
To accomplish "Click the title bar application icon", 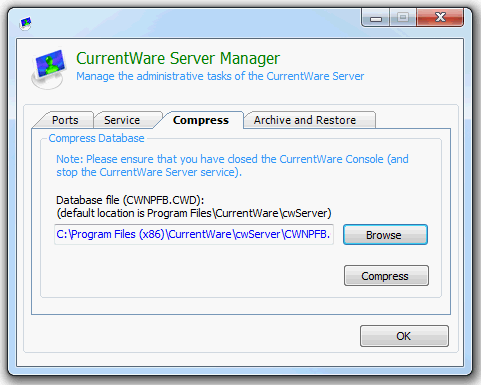I will (x=26, y=23).
